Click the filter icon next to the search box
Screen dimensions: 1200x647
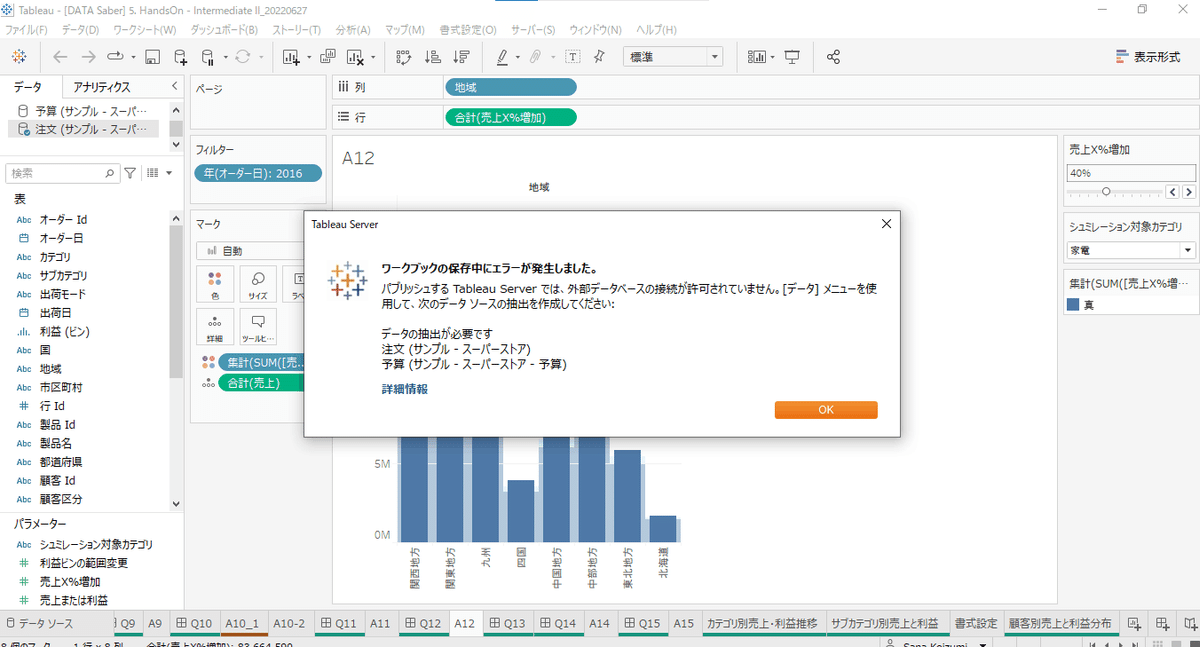pyautogui.click(x=129, y=172)
